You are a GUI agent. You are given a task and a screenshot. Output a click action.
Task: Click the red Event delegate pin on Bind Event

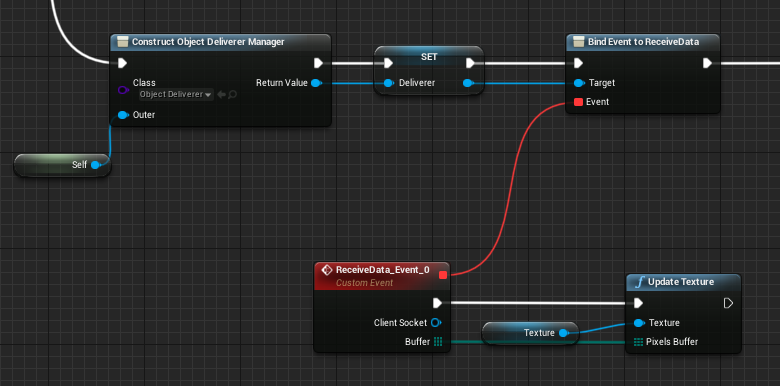click(x=579, y=102)
